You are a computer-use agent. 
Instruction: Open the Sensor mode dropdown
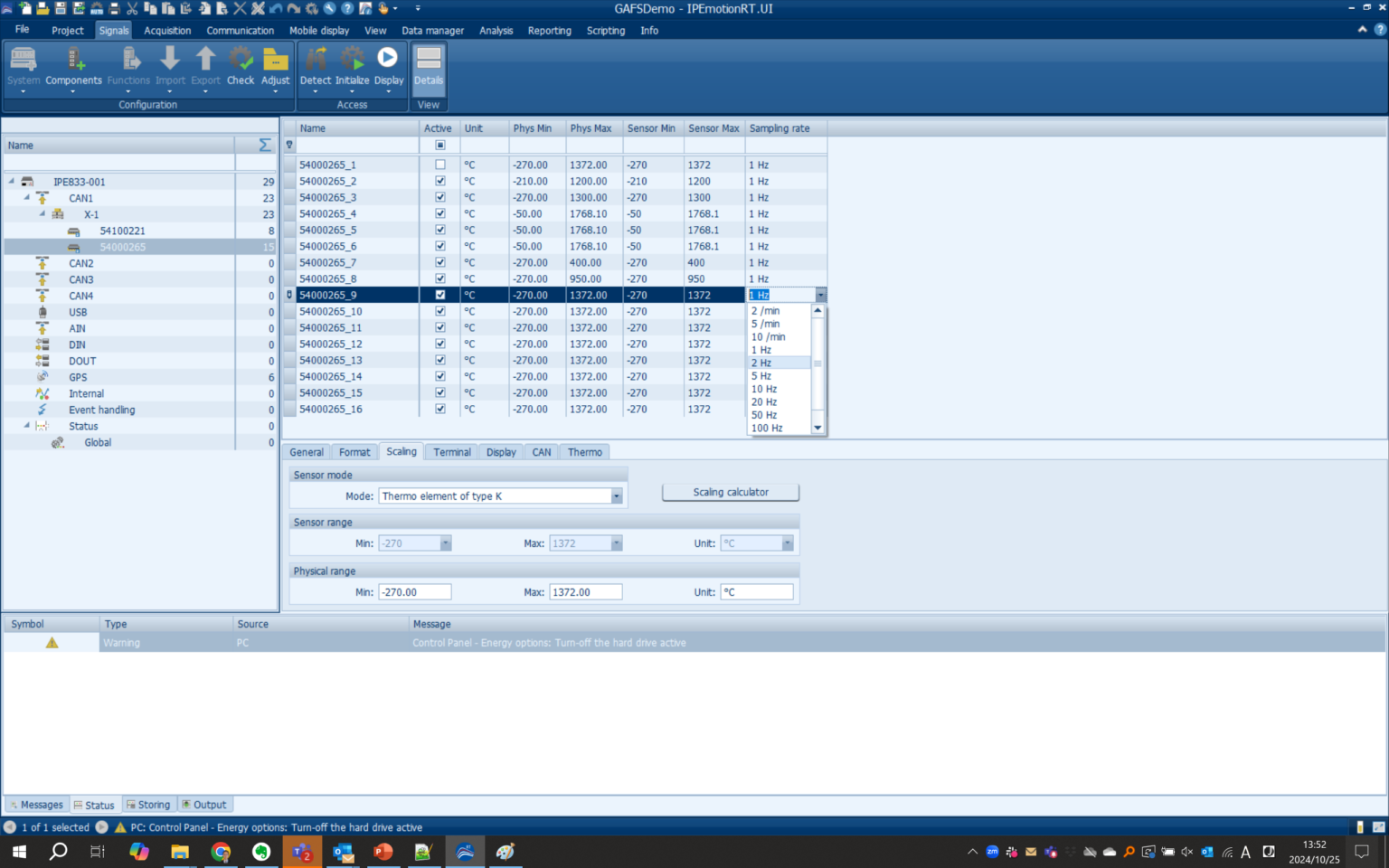[616, 496]
